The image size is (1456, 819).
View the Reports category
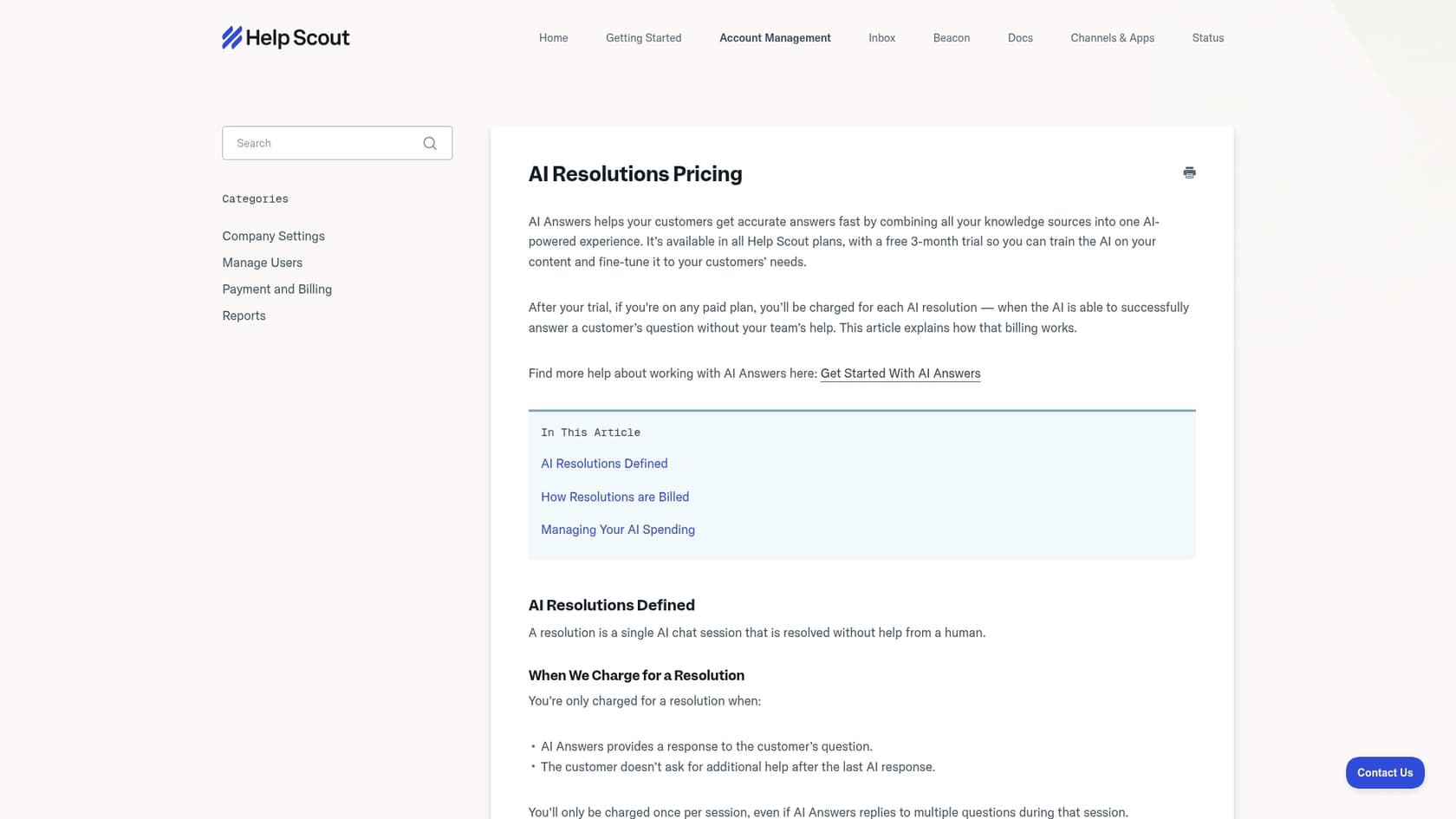point(244,315)
